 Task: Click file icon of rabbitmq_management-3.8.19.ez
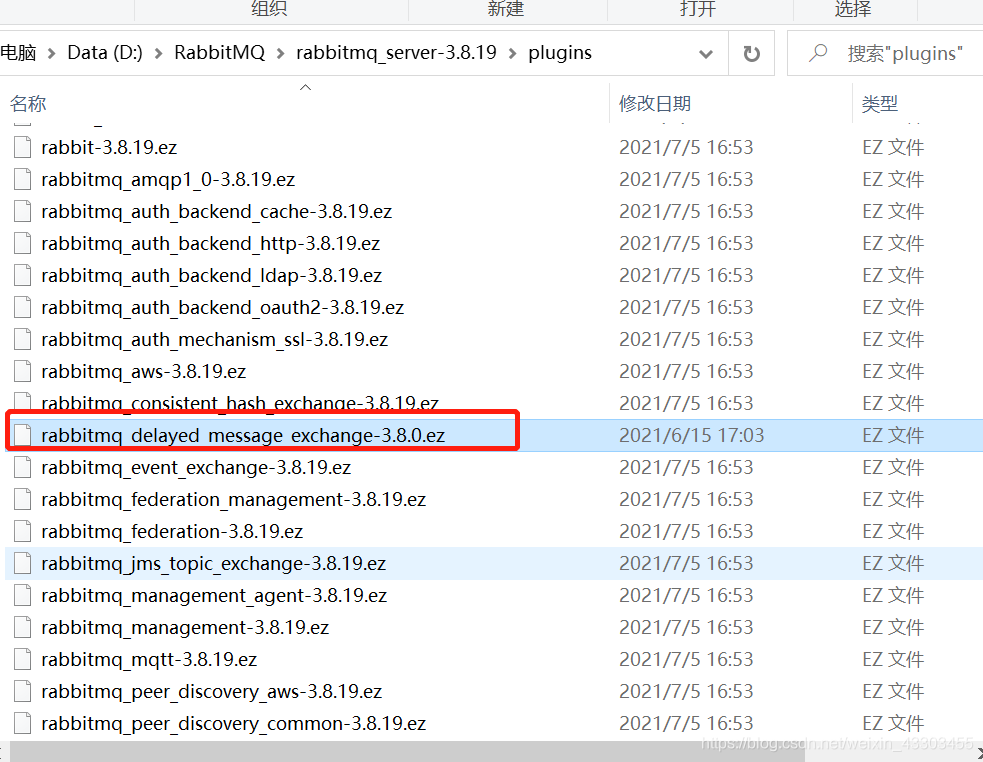point(23,627)
